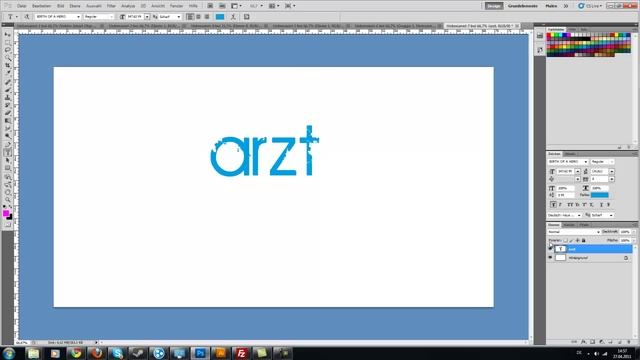Center text in options bar
Screen dimensions: 640x360
198,17
